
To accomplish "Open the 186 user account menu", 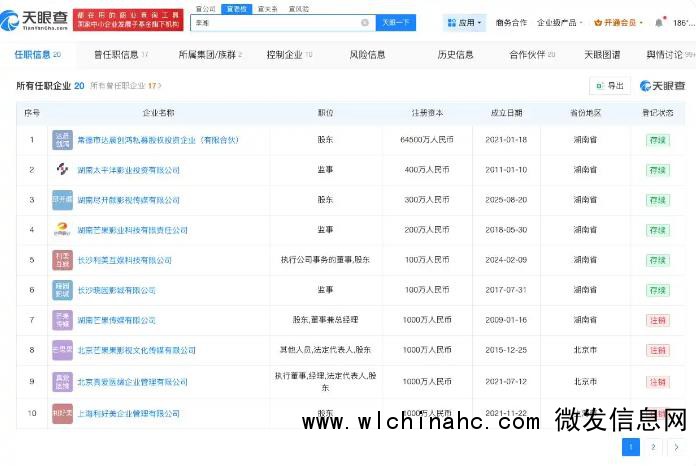I will [x=684, y=23].
